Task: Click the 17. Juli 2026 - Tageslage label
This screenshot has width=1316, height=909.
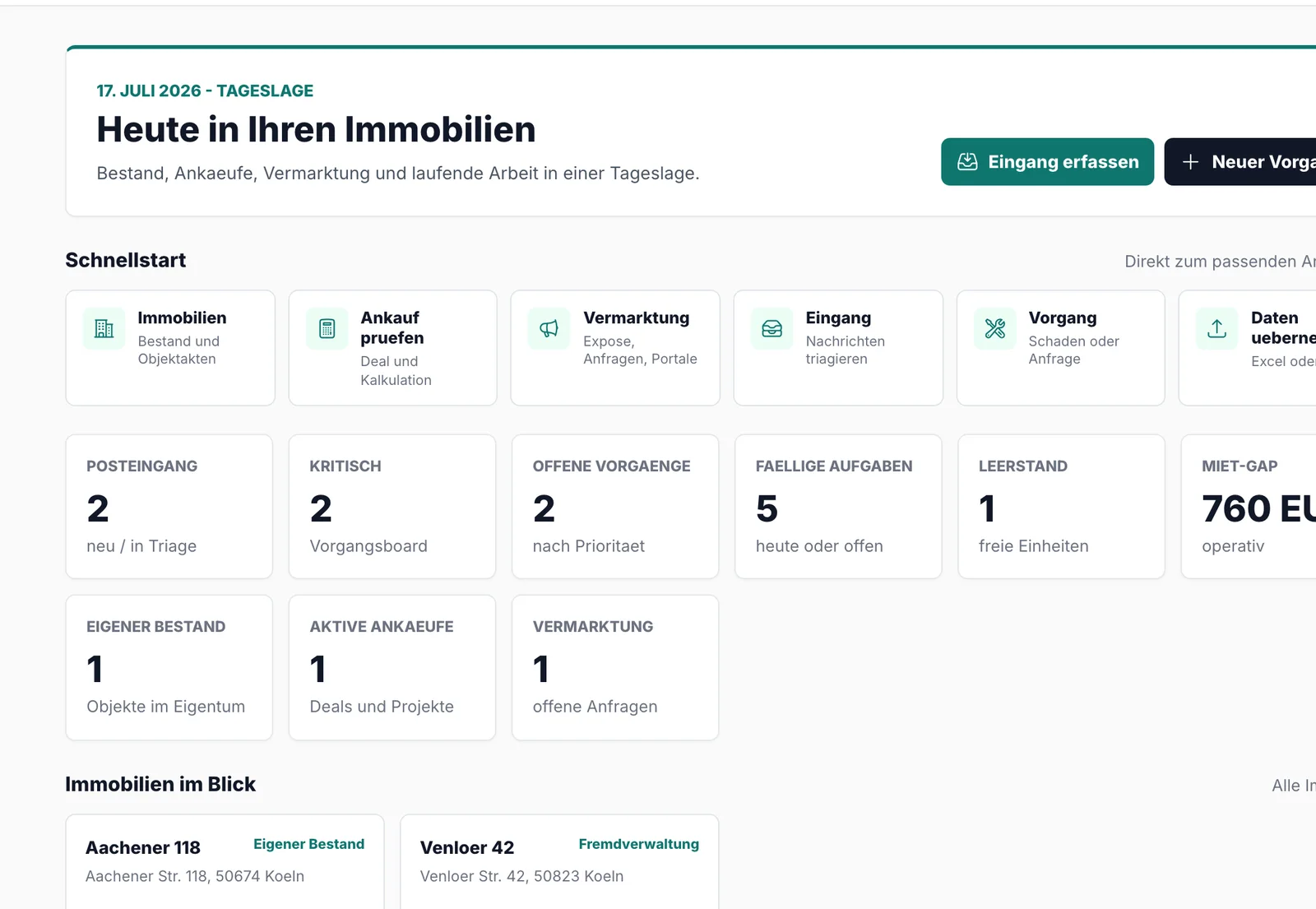Action: click(x=205, y=90)
